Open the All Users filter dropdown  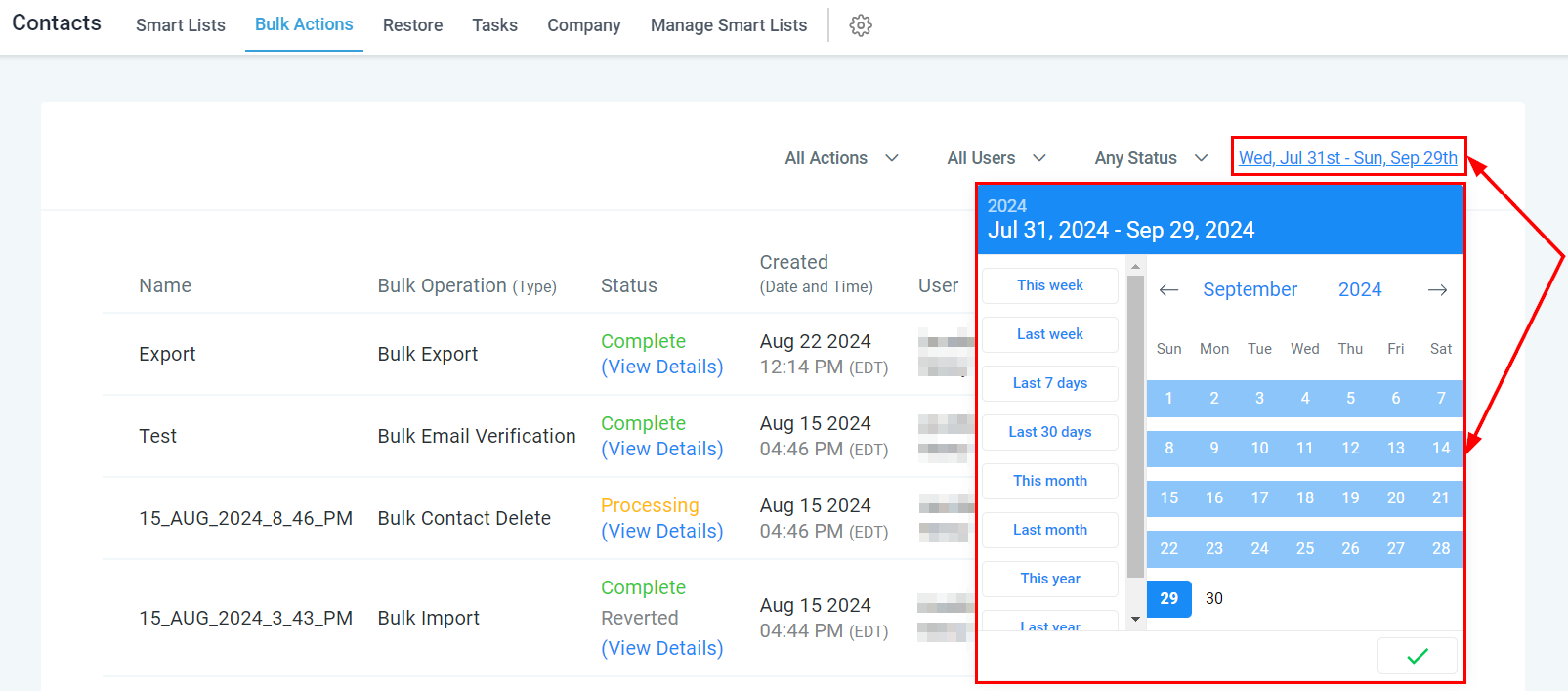[x=996, y=158]
